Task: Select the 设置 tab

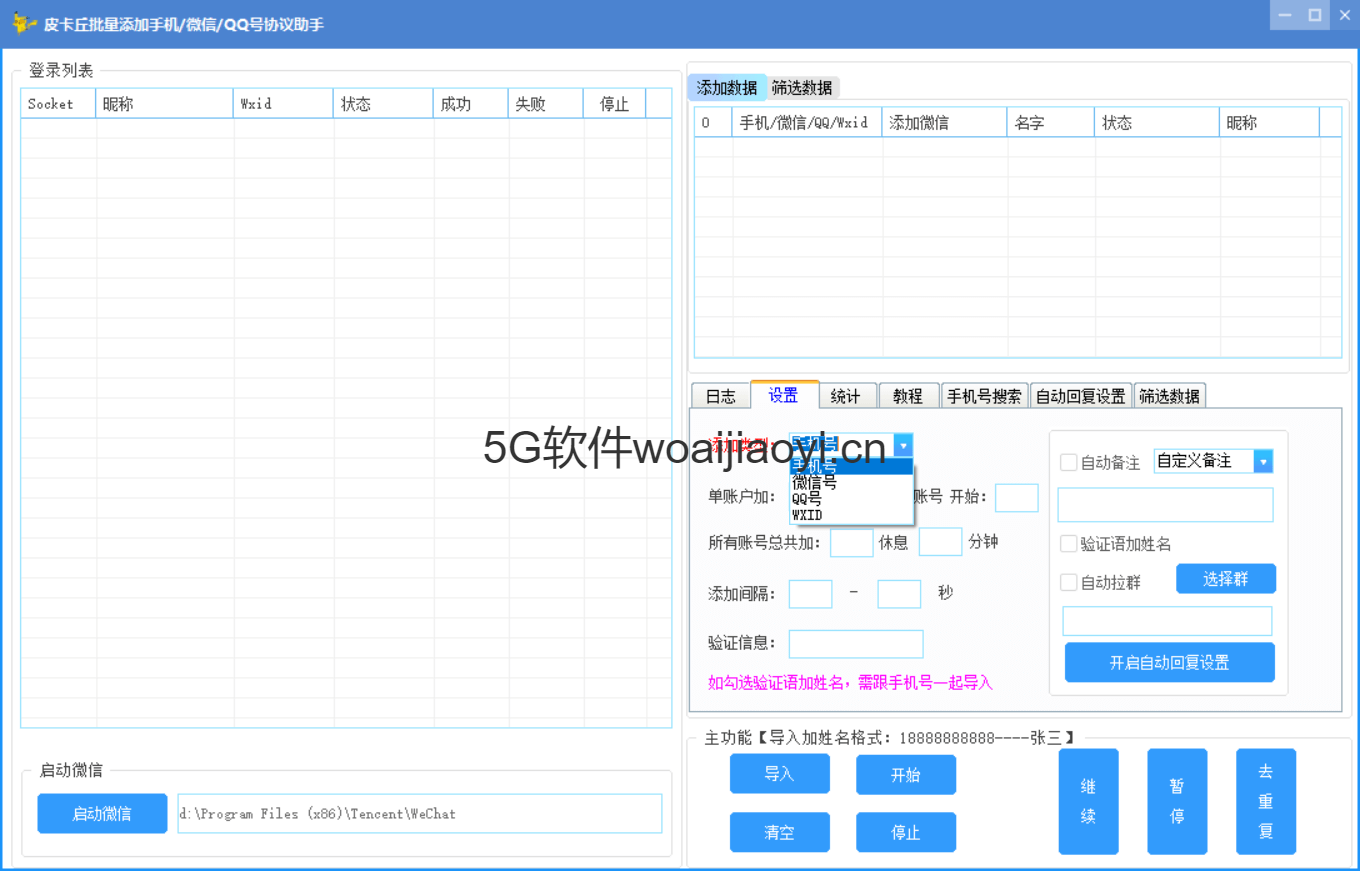Action: pos(784,395)
